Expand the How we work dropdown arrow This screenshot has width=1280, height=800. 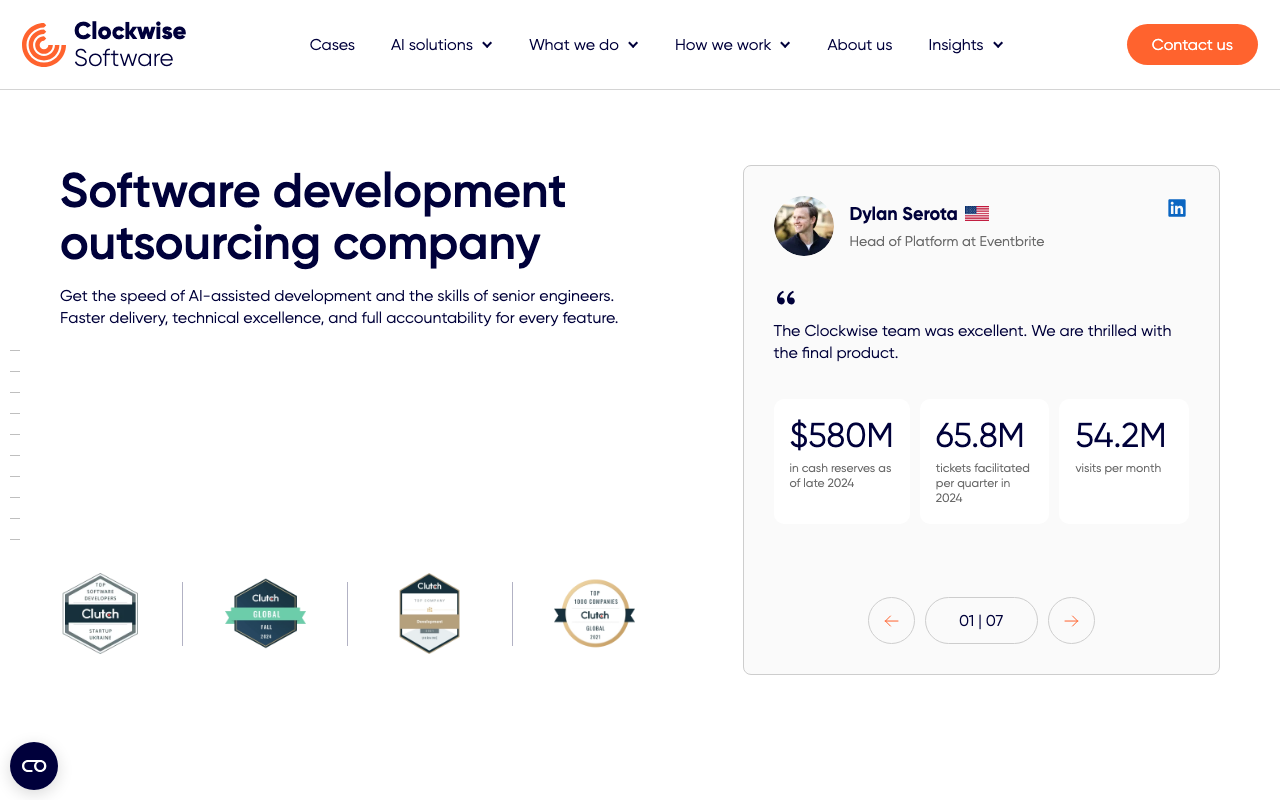pos(785,45)
